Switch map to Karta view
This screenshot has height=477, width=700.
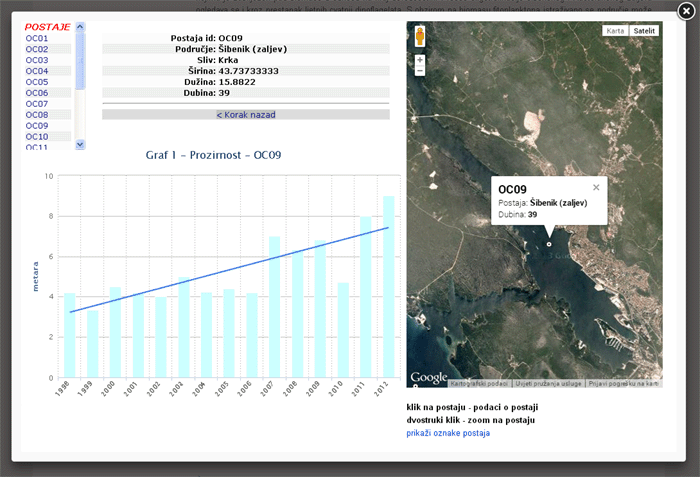click(616, 31)
